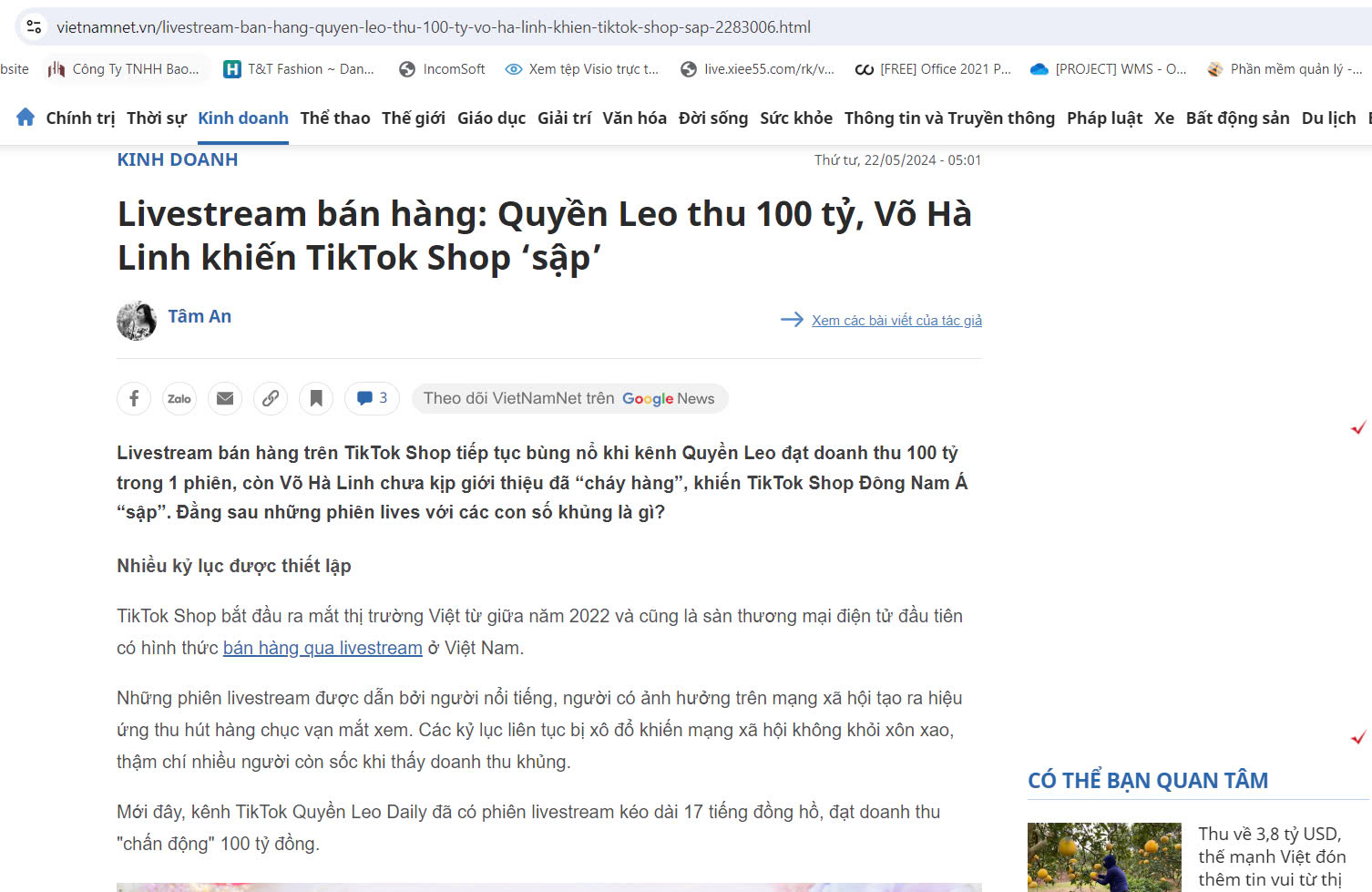
Task: Copy article link icon
Action: pyautogui.click(x=271, y=398)
